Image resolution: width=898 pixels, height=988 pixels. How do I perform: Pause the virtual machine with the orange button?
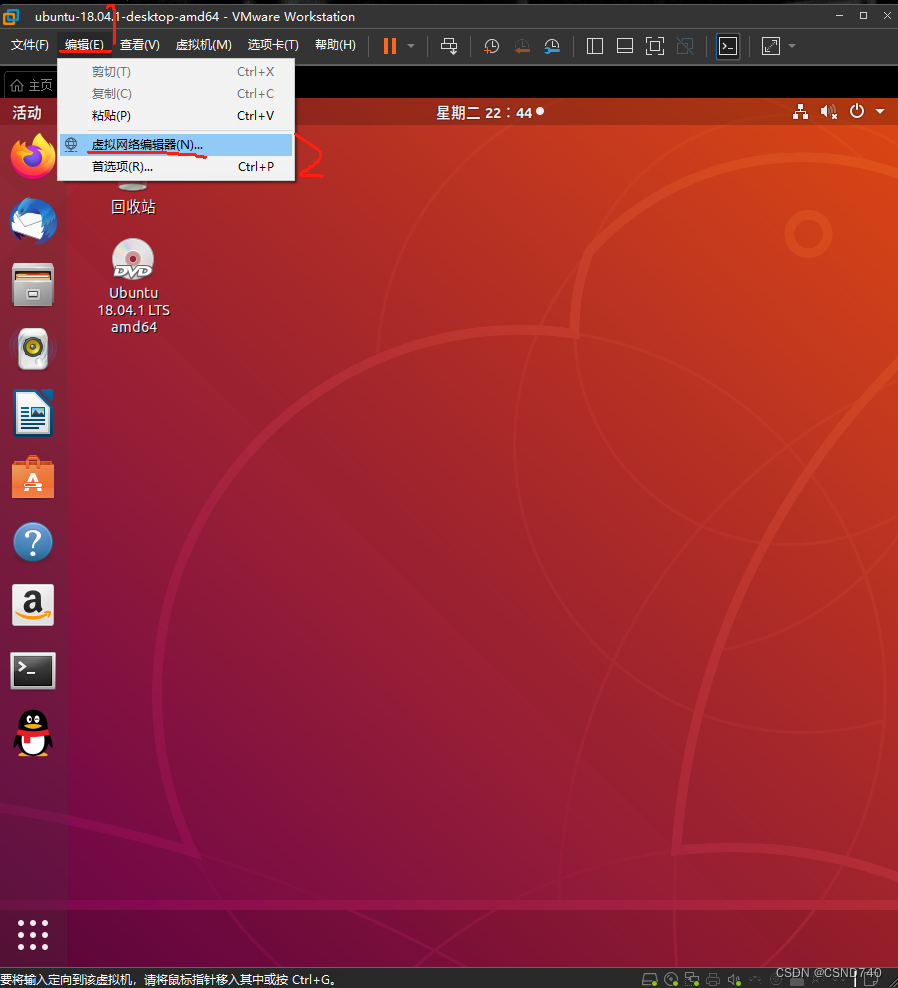389,46
